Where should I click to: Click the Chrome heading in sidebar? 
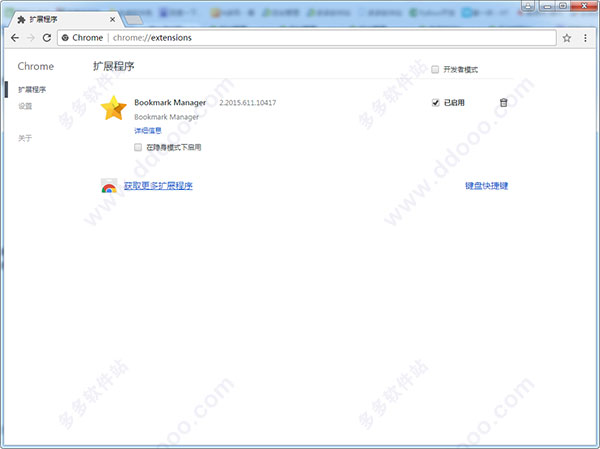(36, 66)
